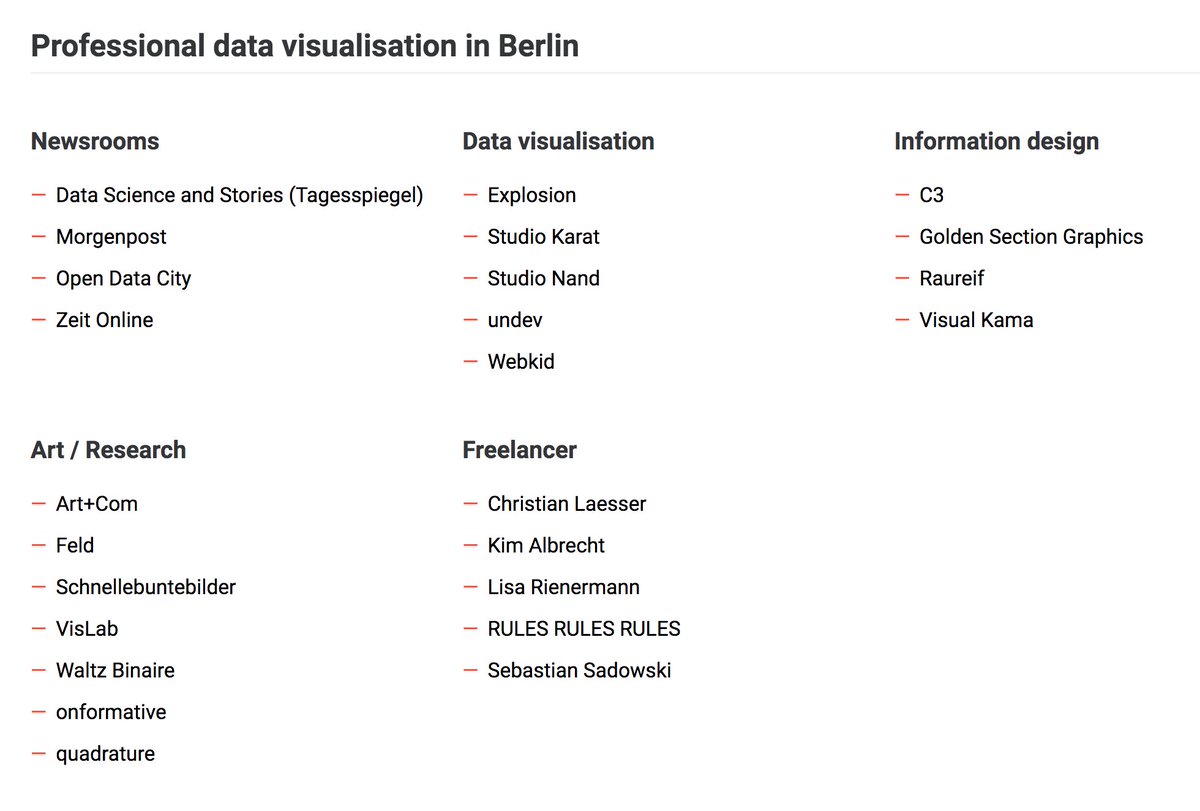
Task: Open the Explosion link
Action: click(531, 196)
